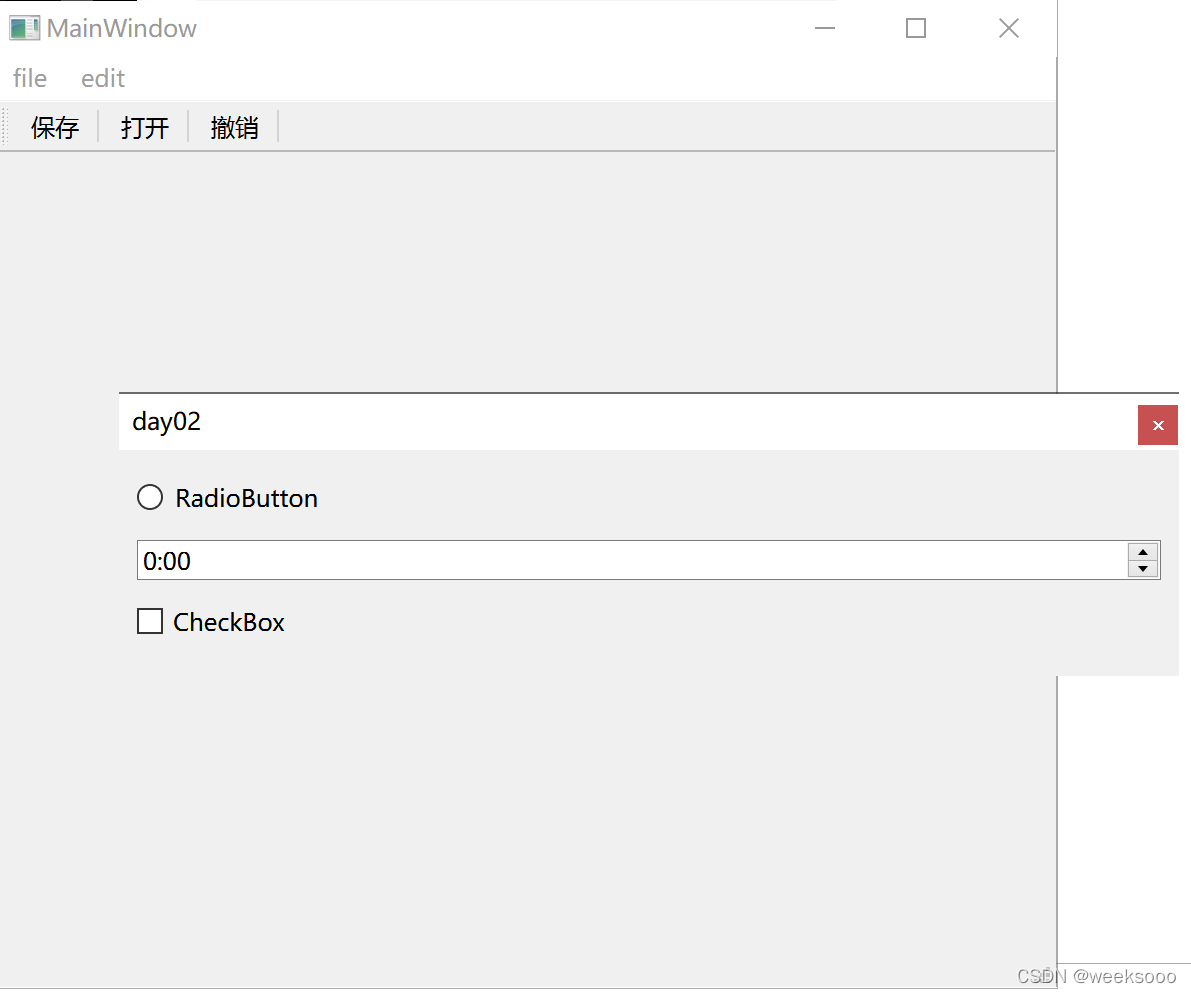This screenshot has height=993, width=1191.
Task: Close the MainWindow window
Action: point(1009,28)
